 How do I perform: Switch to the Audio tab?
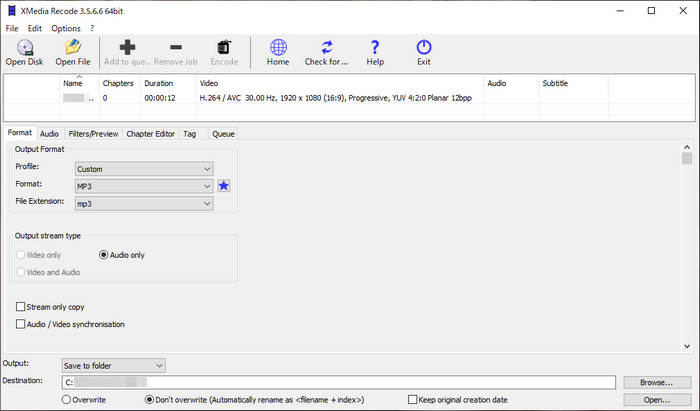[49, 134]
